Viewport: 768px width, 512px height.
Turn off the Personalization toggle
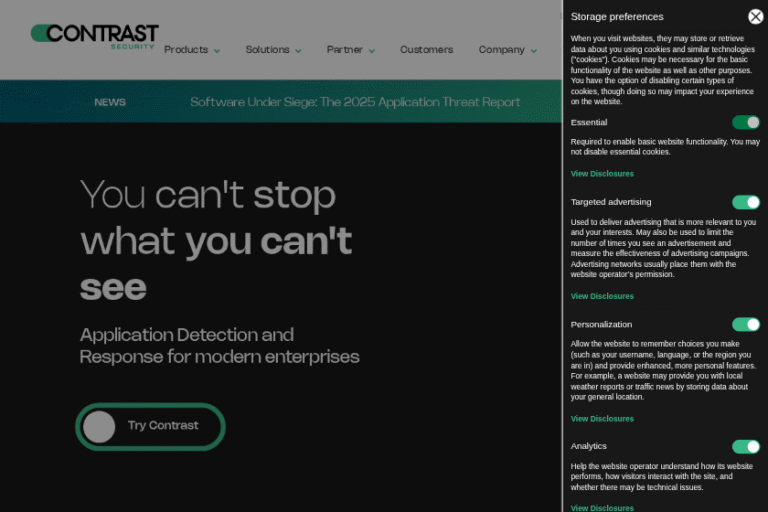point(745,324)
